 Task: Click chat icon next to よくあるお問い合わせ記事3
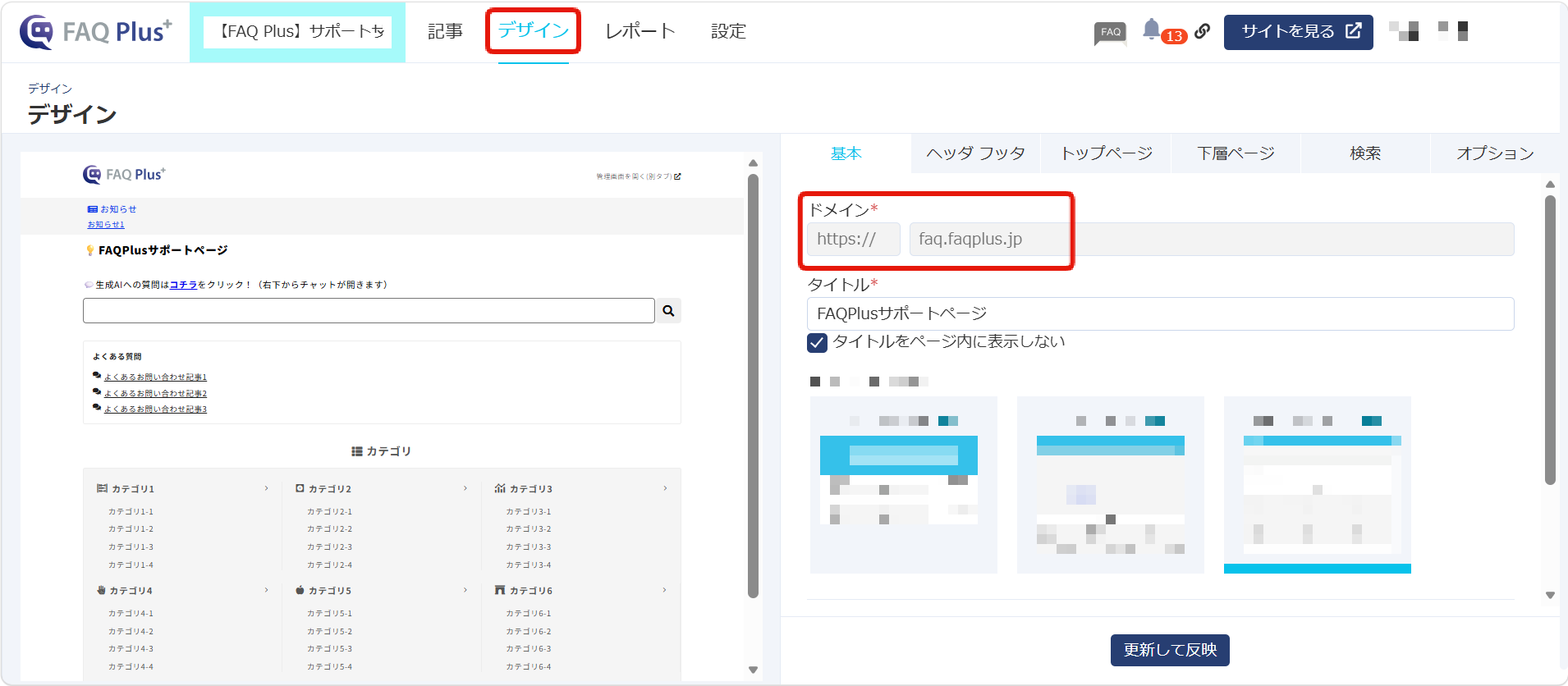97,408
